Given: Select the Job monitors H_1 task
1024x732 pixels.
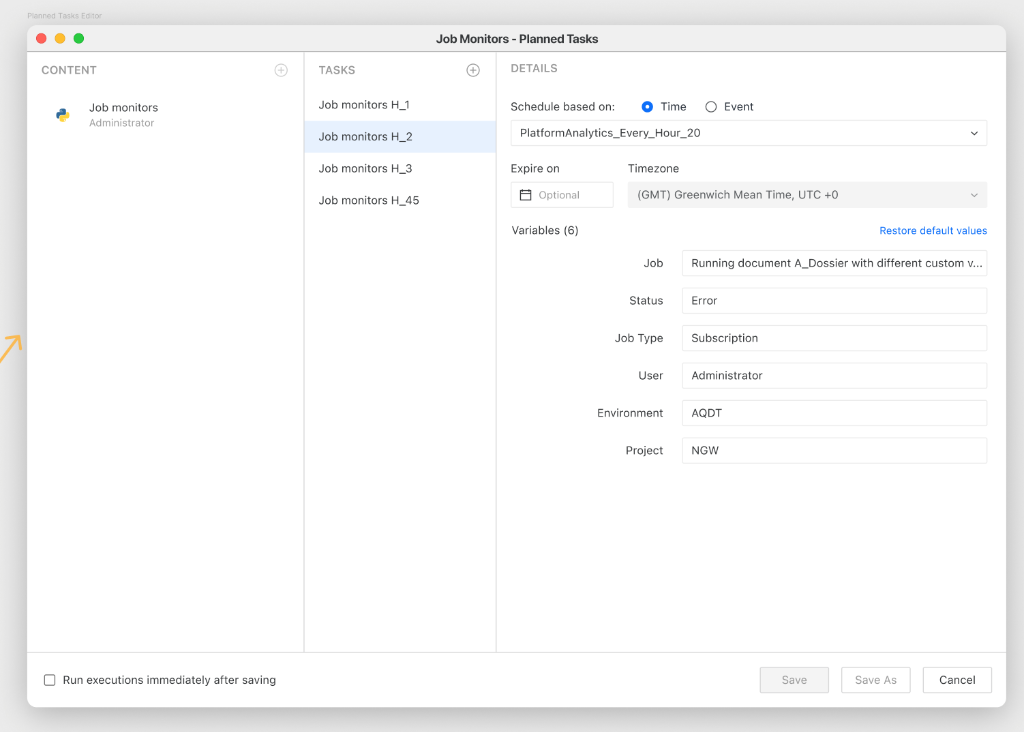Looking at the screenshot, I should (363, 104).
